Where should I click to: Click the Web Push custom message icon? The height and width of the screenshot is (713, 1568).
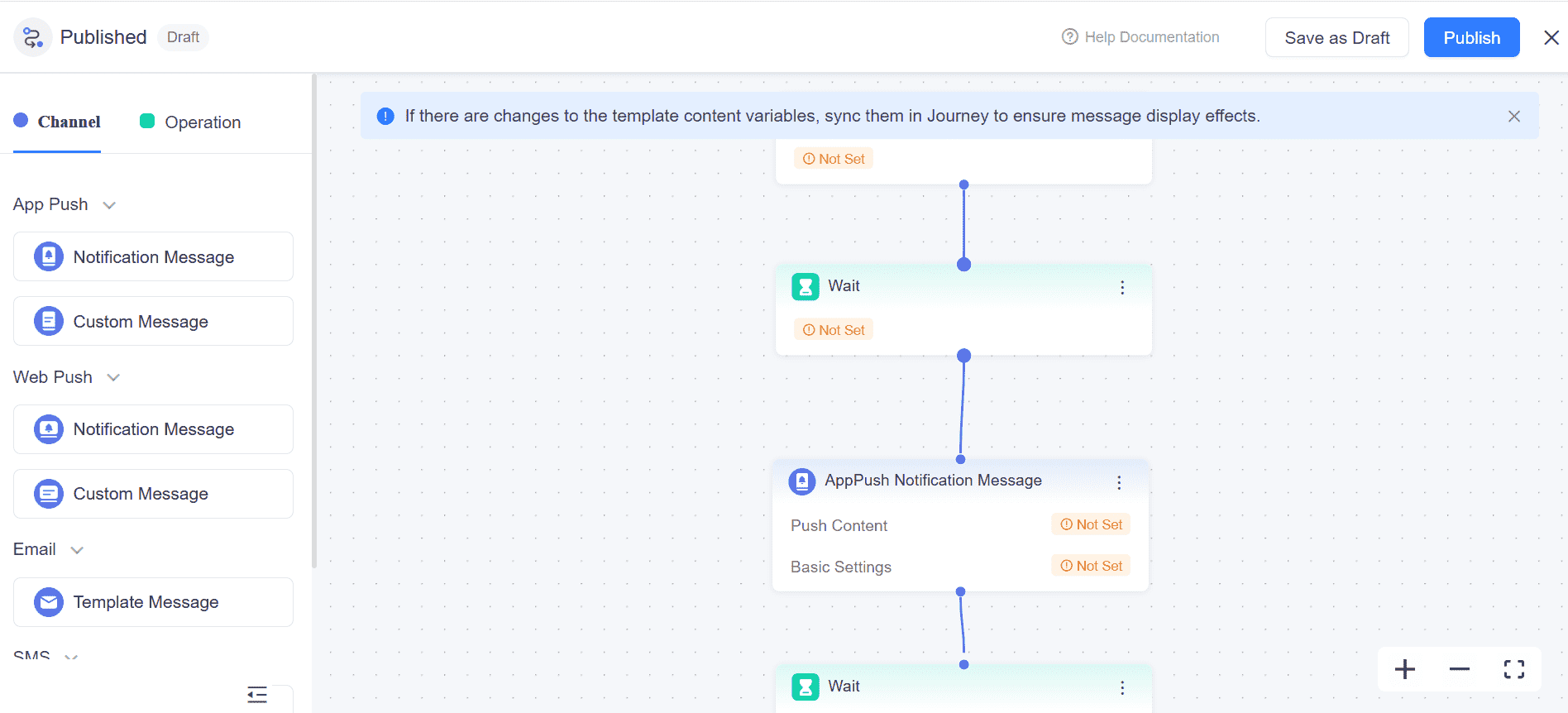49,494
